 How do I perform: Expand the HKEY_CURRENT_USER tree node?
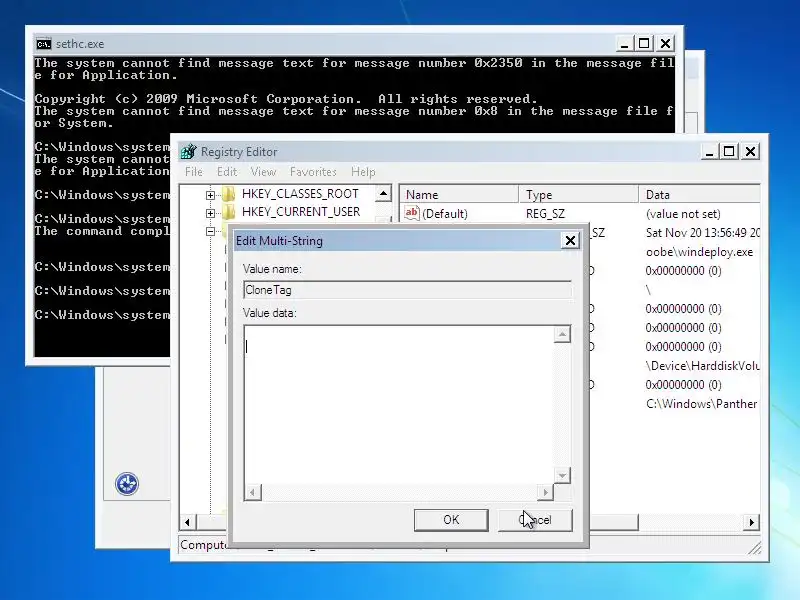[x=210, y=213]
